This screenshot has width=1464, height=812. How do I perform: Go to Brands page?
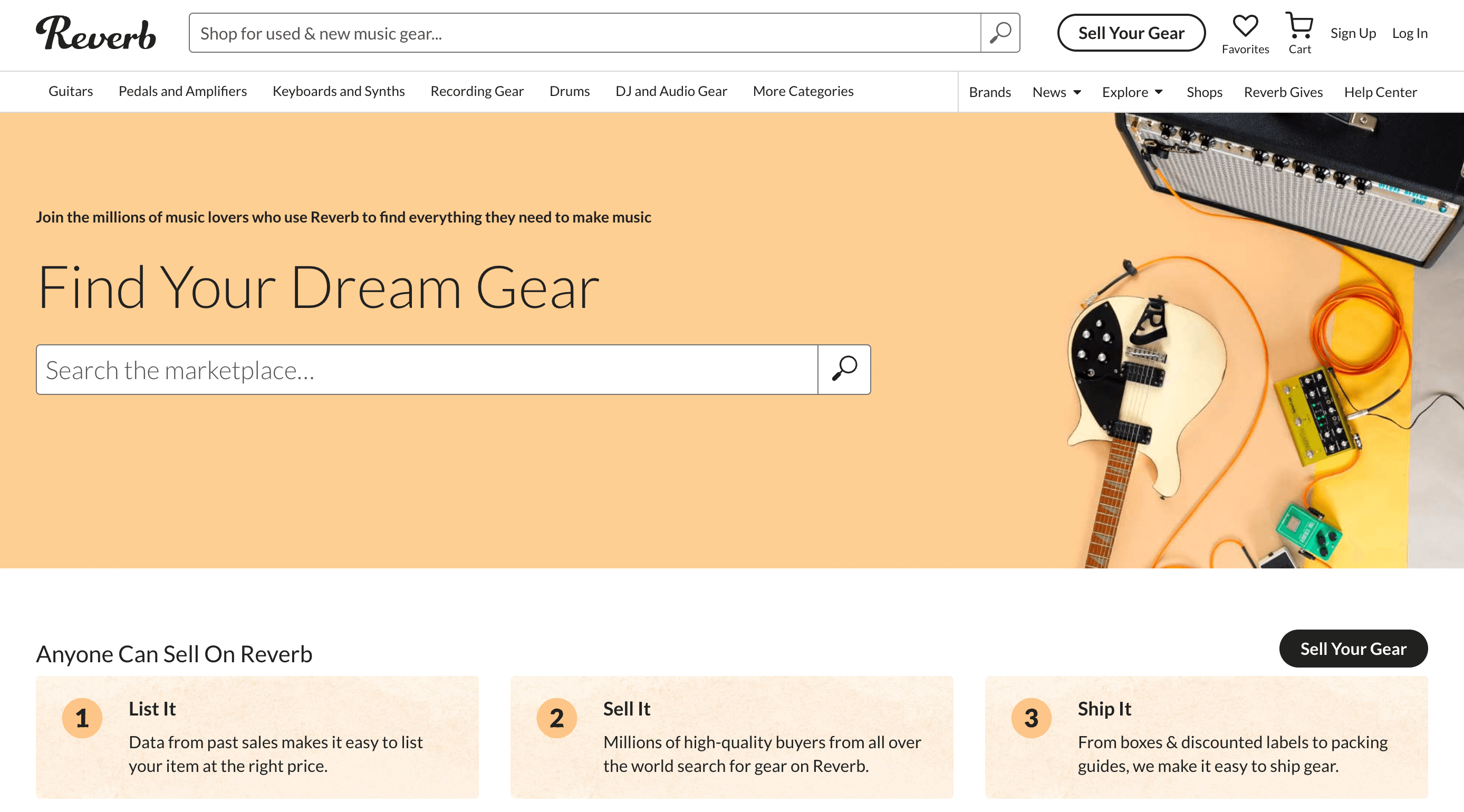click(990, 92)
